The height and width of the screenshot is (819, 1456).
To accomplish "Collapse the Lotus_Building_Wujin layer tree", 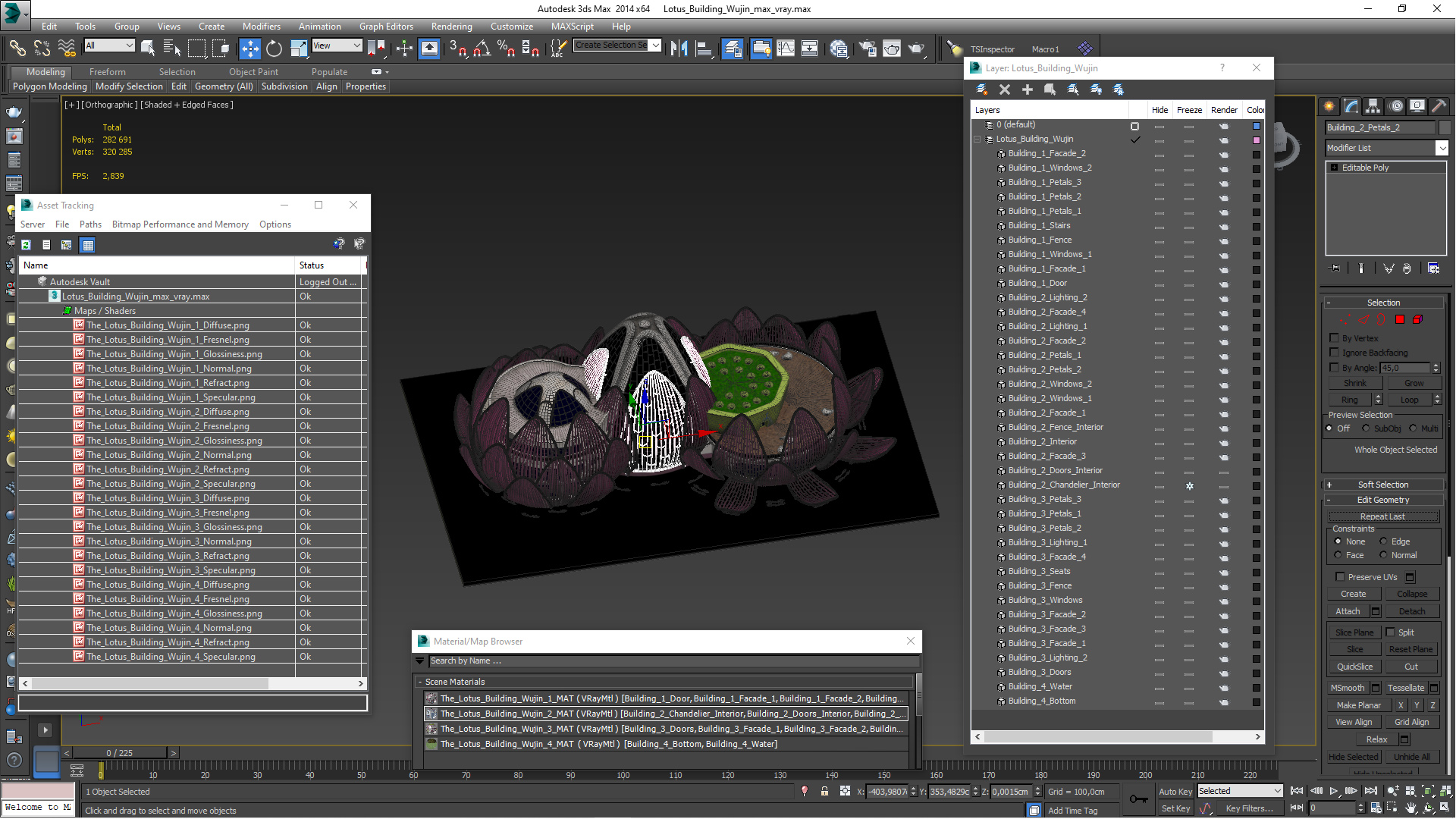I will click(977, 140).
